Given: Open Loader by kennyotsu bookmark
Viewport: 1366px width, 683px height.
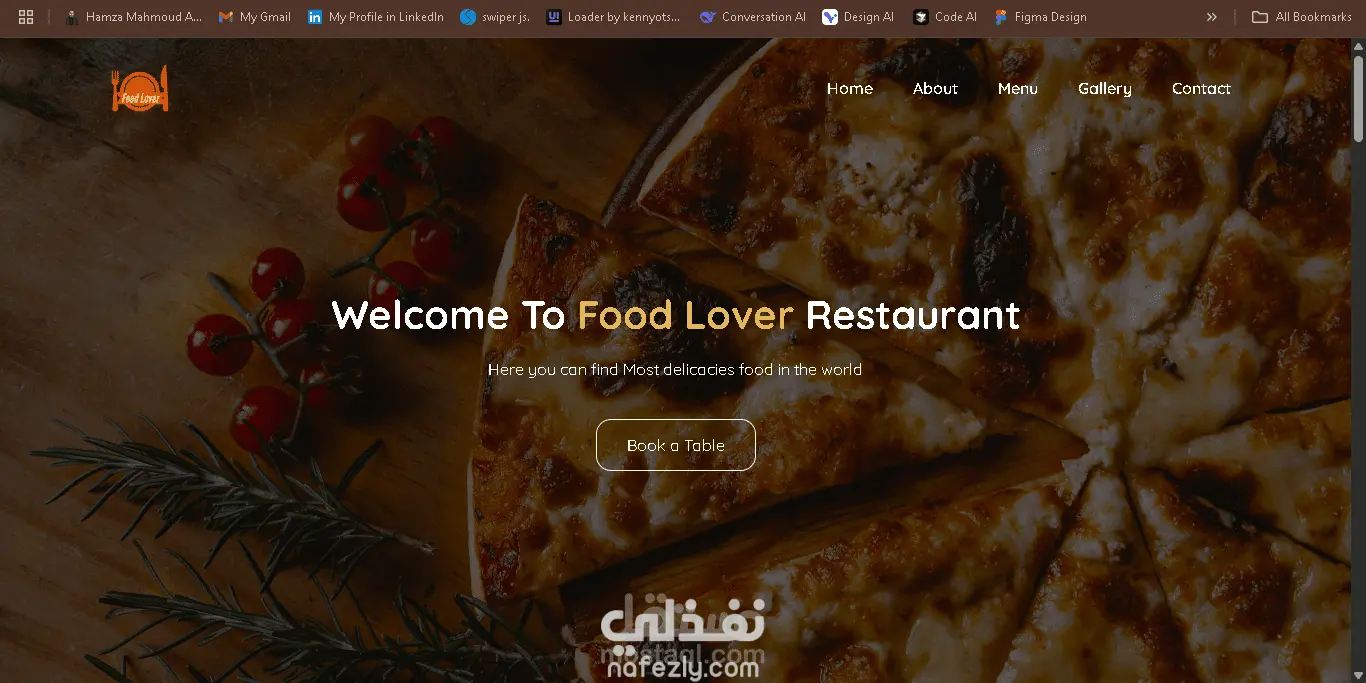Looking at the screenshot, I should 614,17.
